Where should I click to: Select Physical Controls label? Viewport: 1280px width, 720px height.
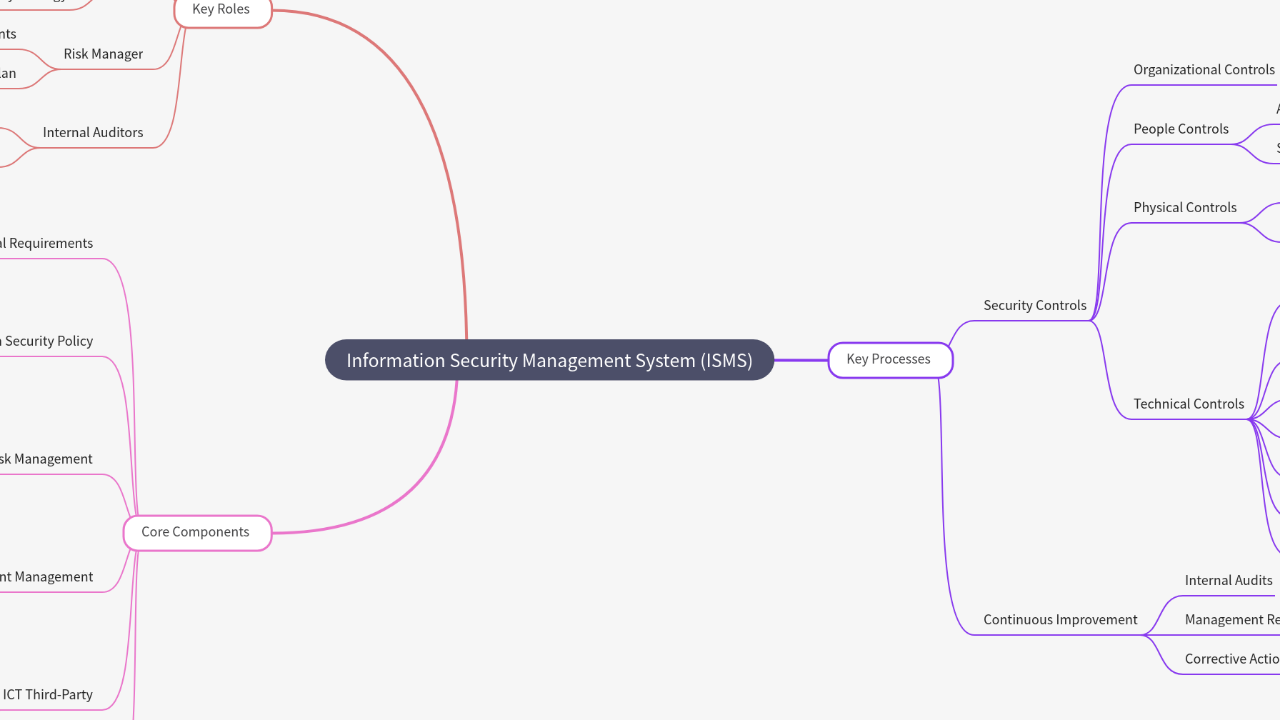(1185, 207)
